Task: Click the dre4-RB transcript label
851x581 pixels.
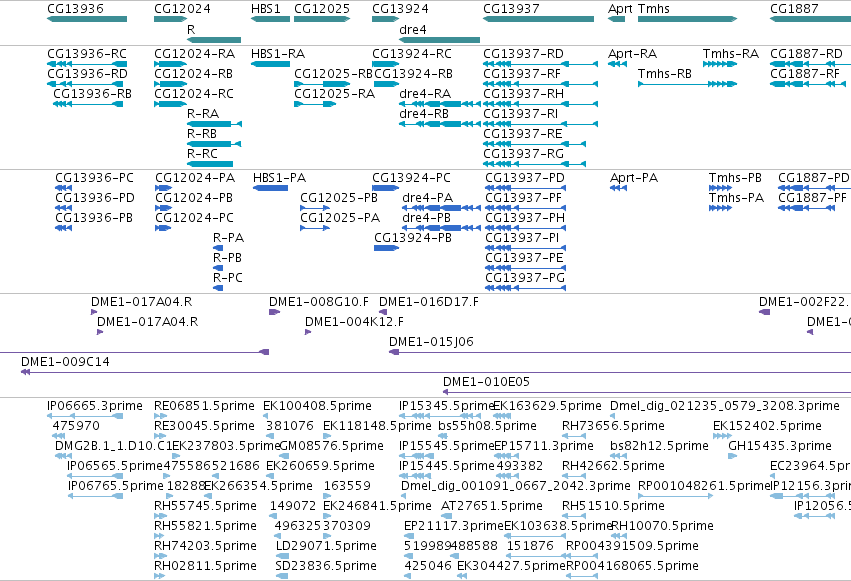Action: click(x=424, y=114)
